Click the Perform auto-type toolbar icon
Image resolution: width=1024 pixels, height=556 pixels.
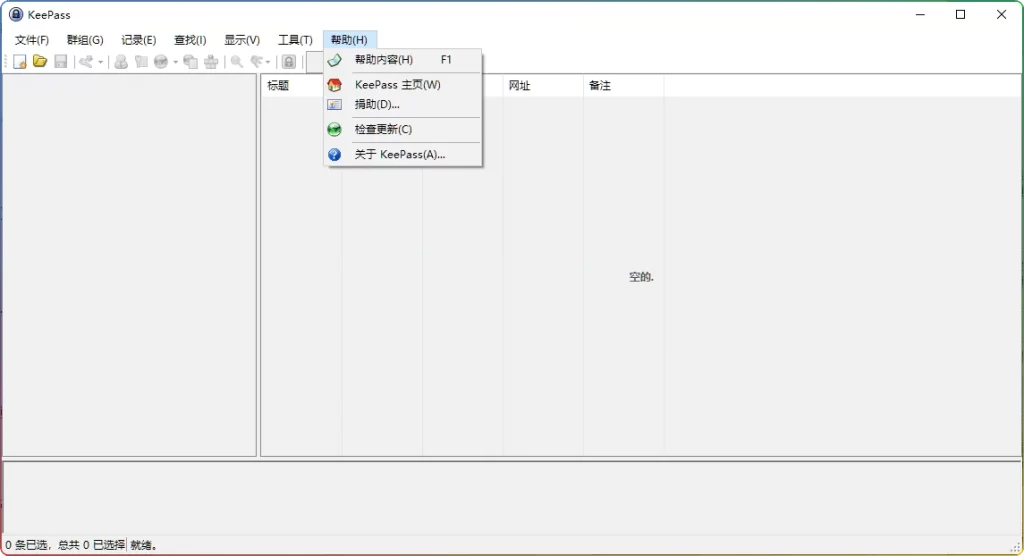[x=211, y=61]
